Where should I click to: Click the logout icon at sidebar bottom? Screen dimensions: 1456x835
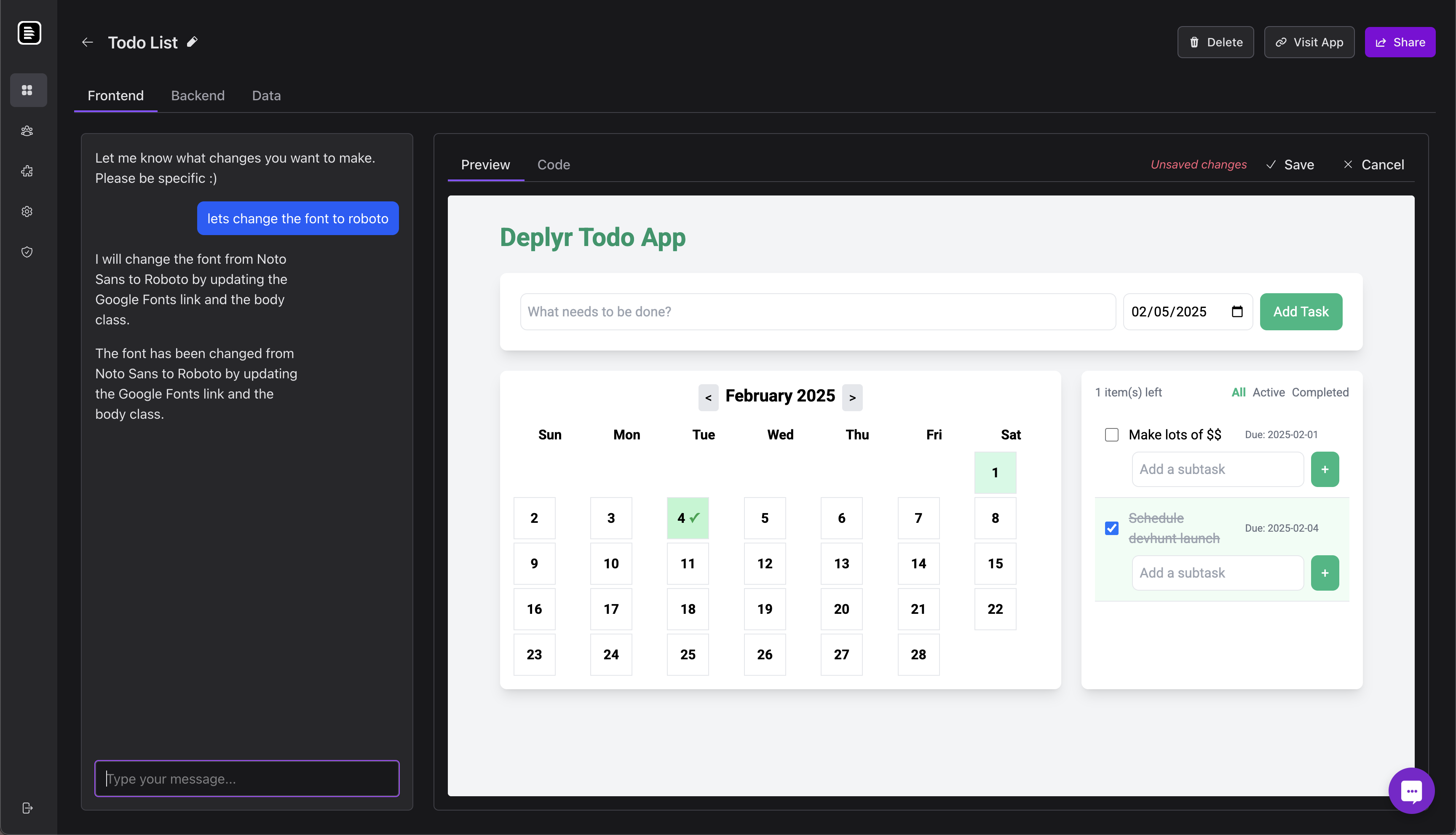[x=27, y=808]
